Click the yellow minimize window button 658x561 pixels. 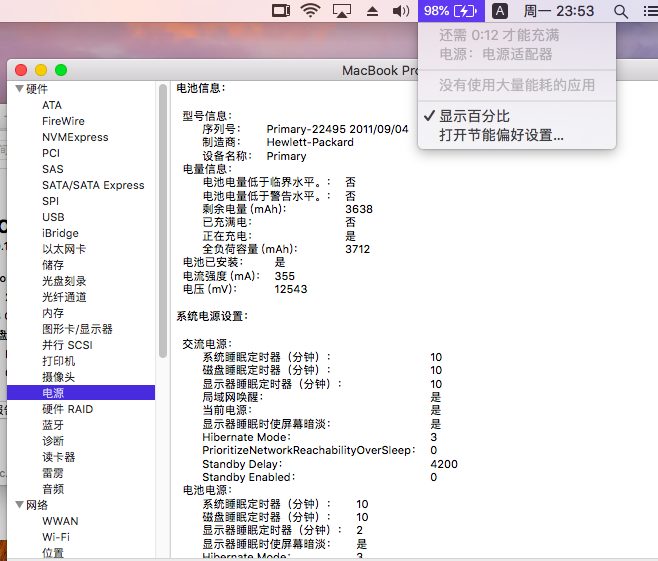41,70
